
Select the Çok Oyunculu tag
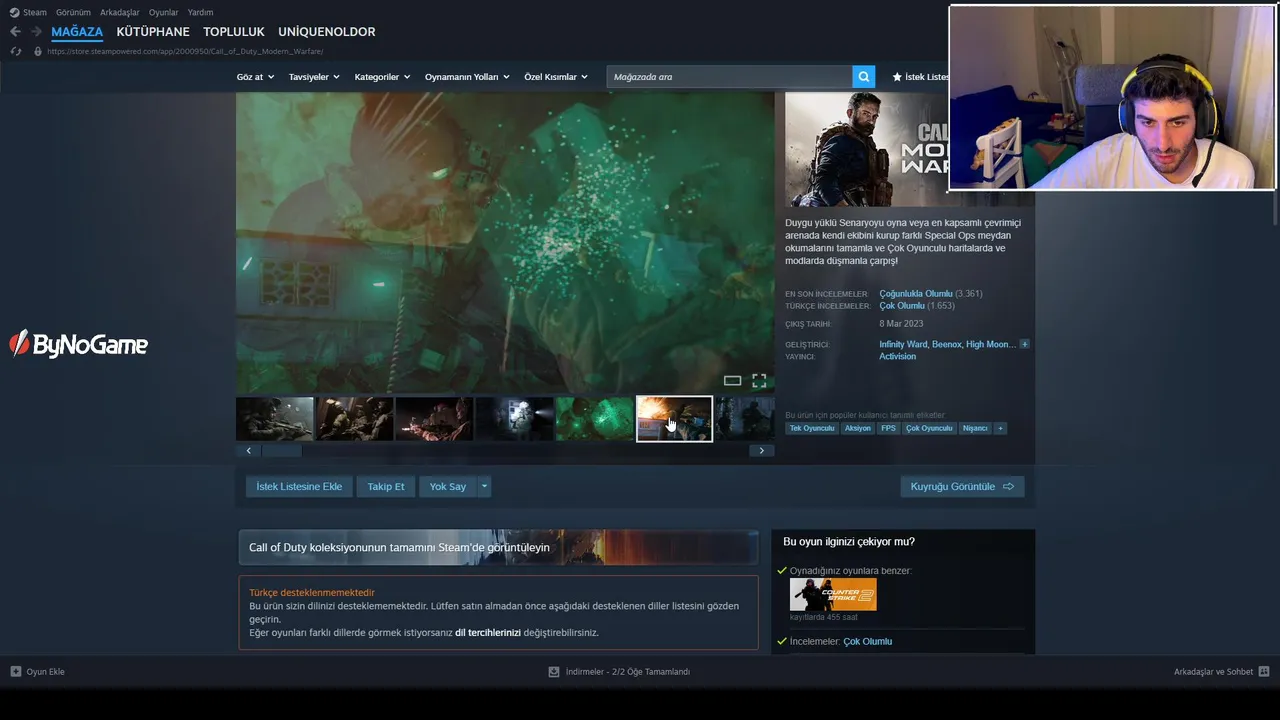(x=929, y=428)
